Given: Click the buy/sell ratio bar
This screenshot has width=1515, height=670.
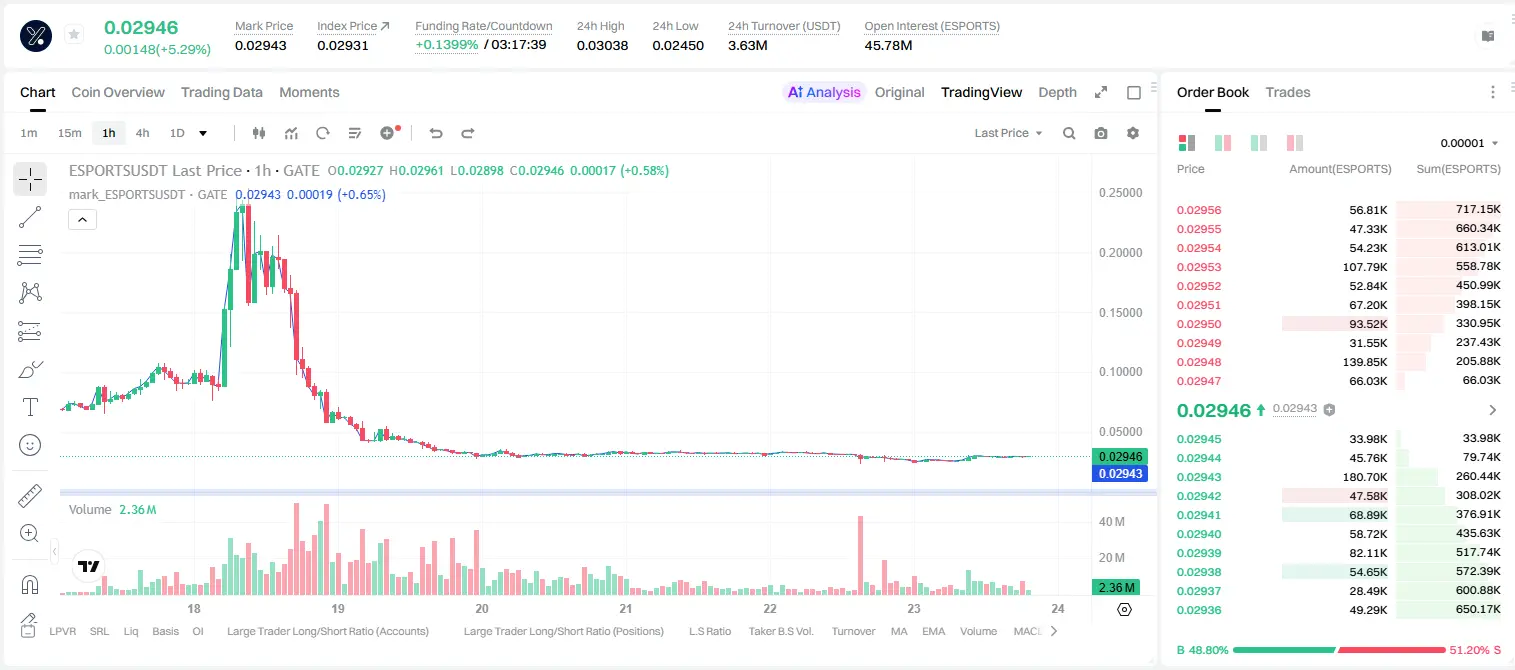Looking at the screenshot, I should click(x=1339, y=649).
